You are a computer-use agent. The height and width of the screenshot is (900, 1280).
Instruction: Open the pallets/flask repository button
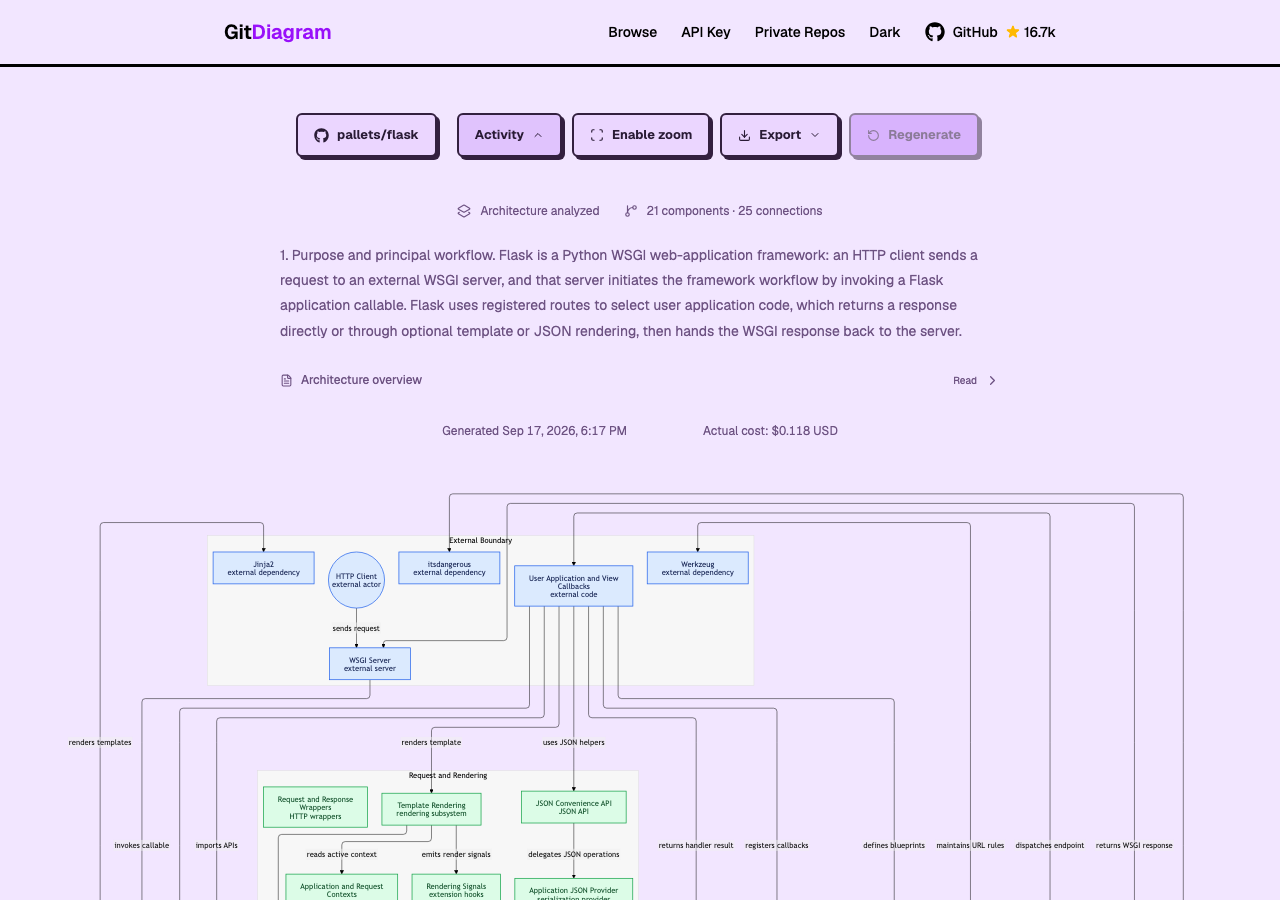tap(366, 135)
